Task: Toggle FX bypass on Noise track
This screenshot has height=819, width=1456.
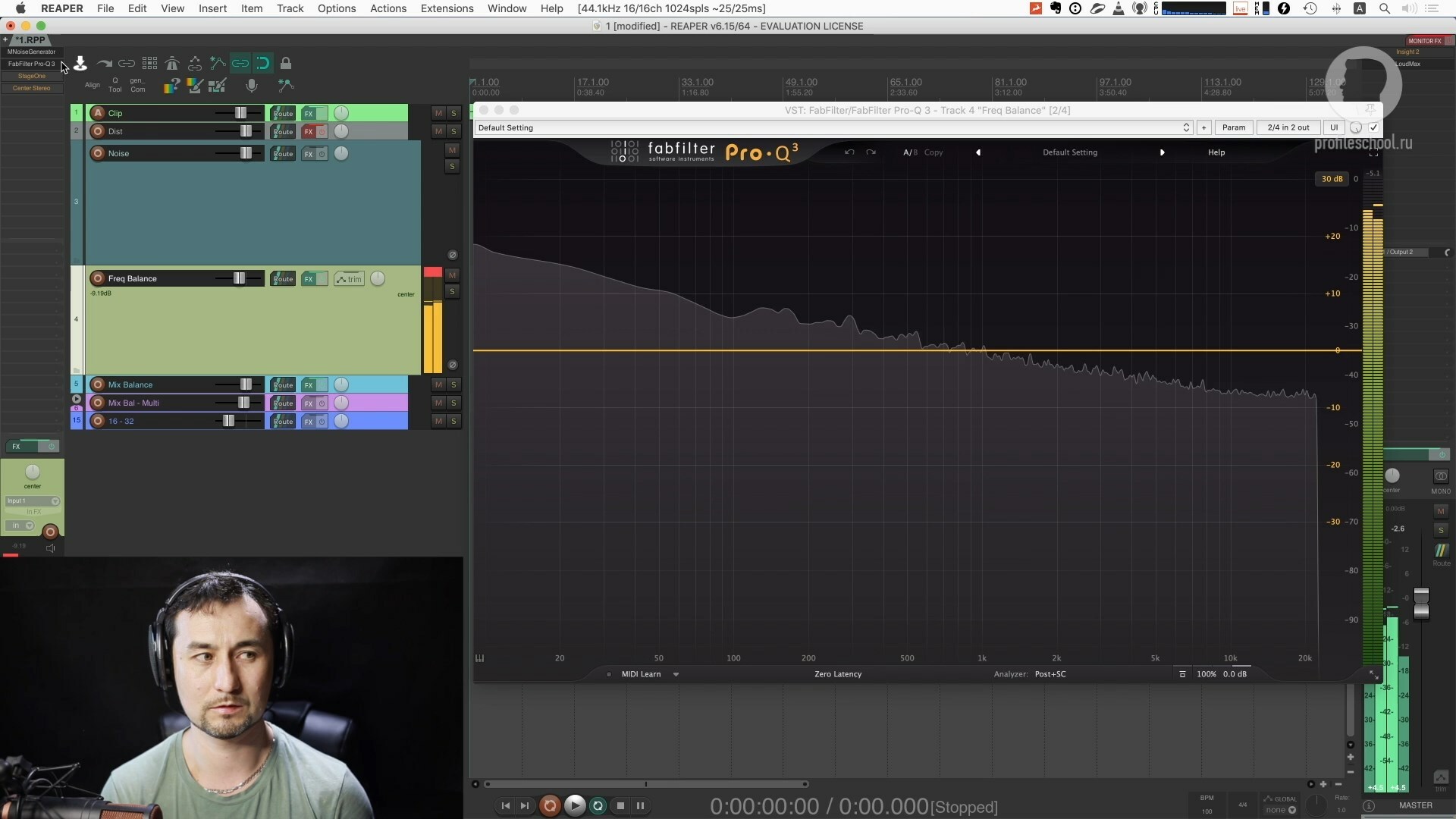Action: [322, 154]
